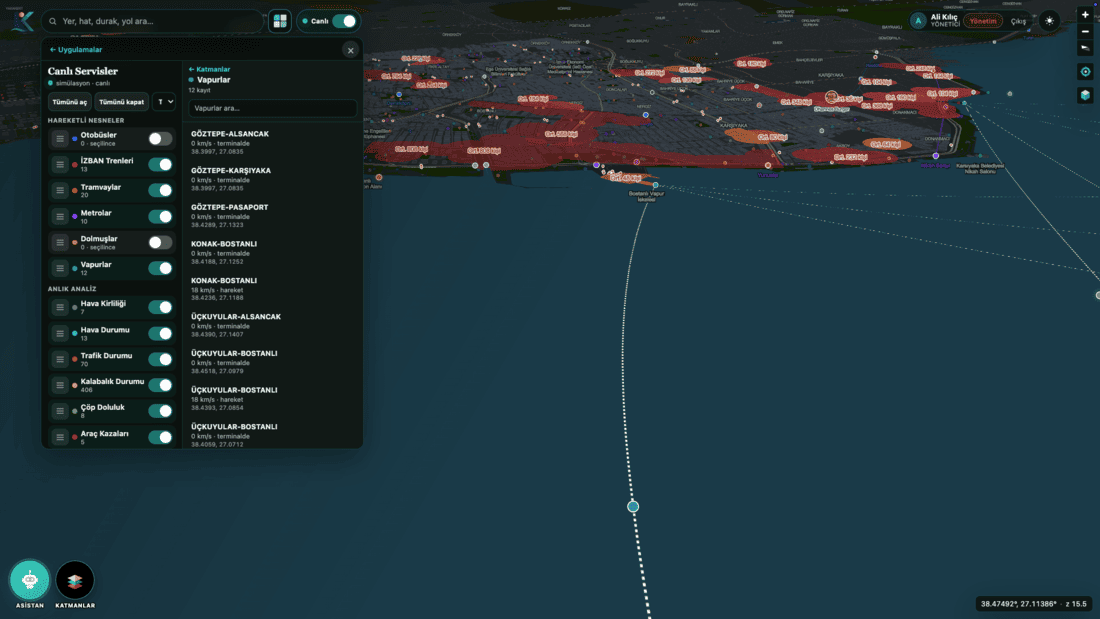Select the GÖZTEPE-ALSANCAK ferry entry
Screen dimensions: 1100x619
[272, 142]
